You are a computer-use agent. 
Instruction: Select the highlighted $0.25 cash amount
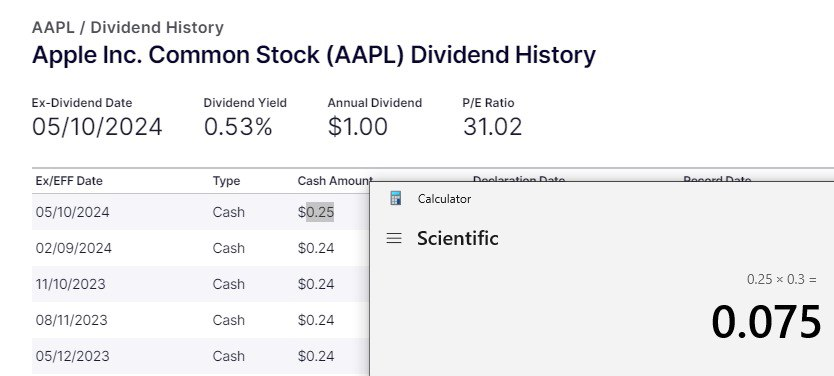pyautogui.click(x=316, y=212)
